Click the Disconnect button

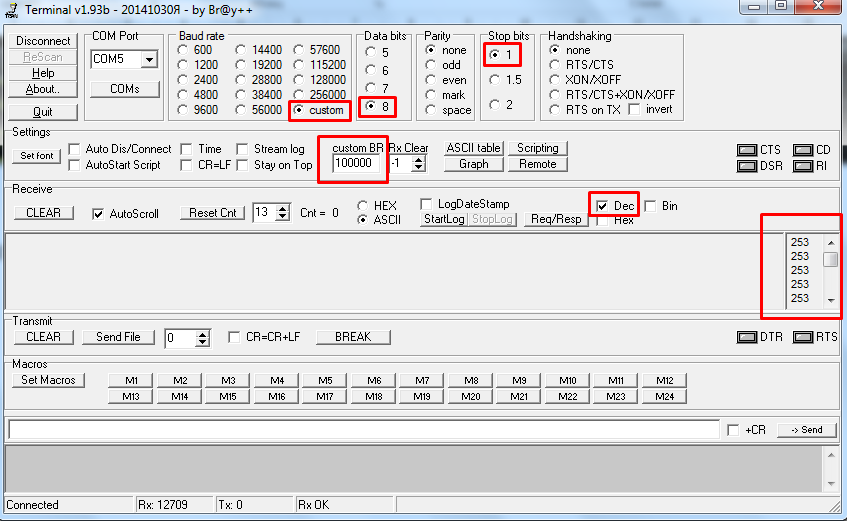tap(43, 41)
